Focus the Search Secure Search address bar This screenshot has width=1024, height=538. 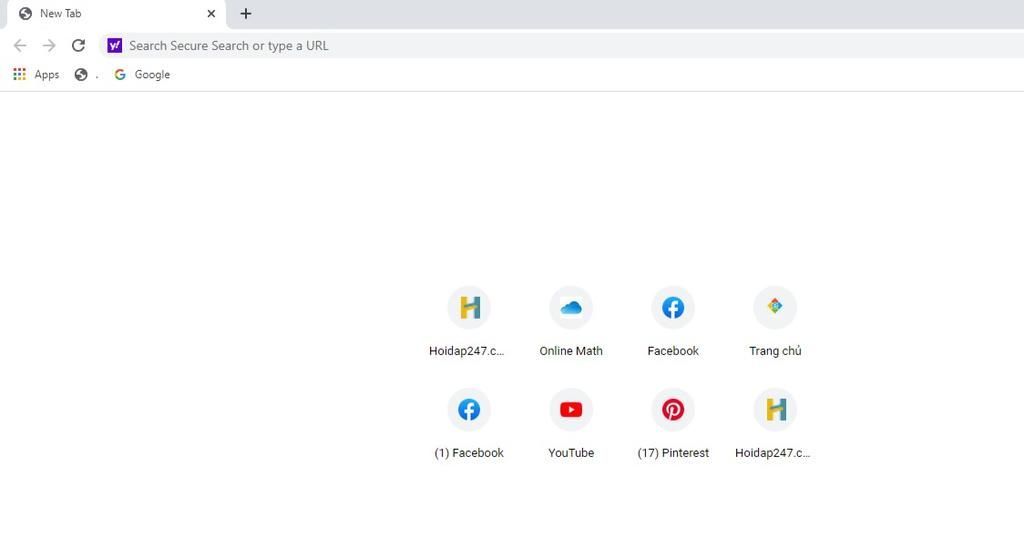[x=562, y=46]
